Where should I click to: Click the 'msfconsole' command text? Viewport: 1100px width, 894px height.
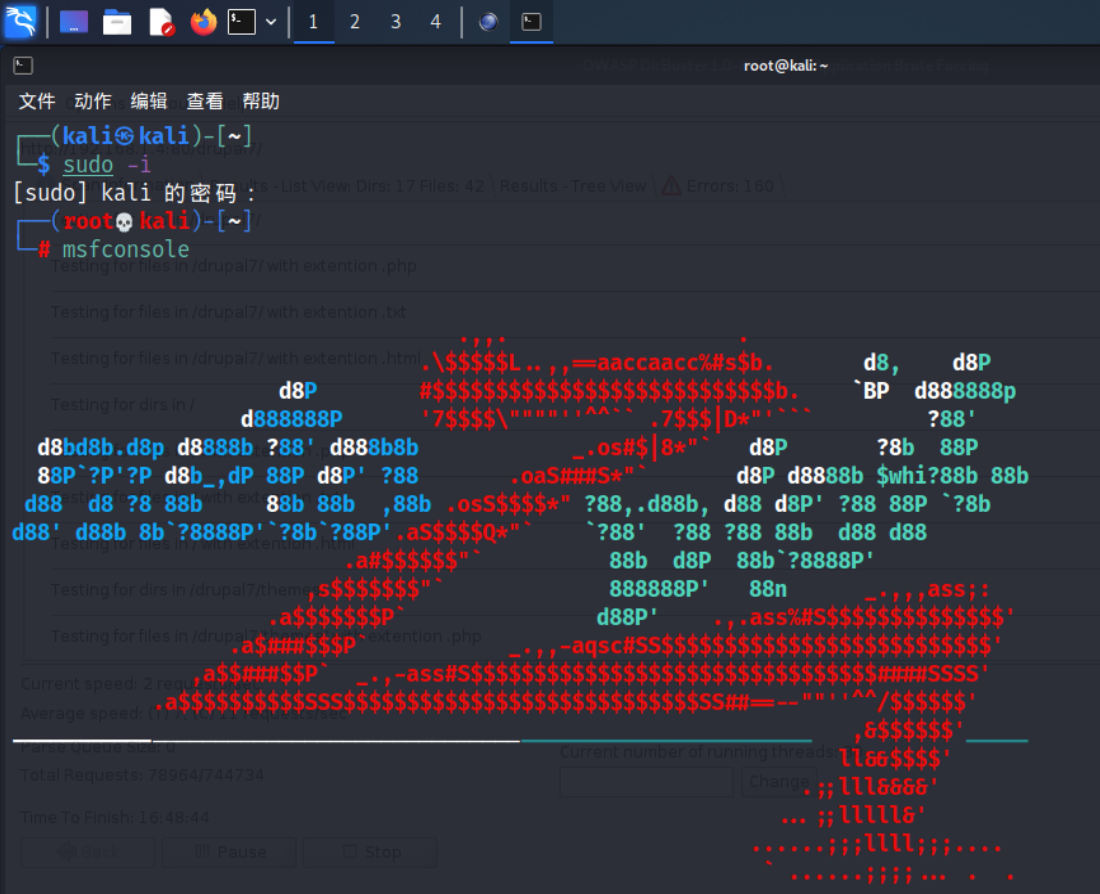126,249
